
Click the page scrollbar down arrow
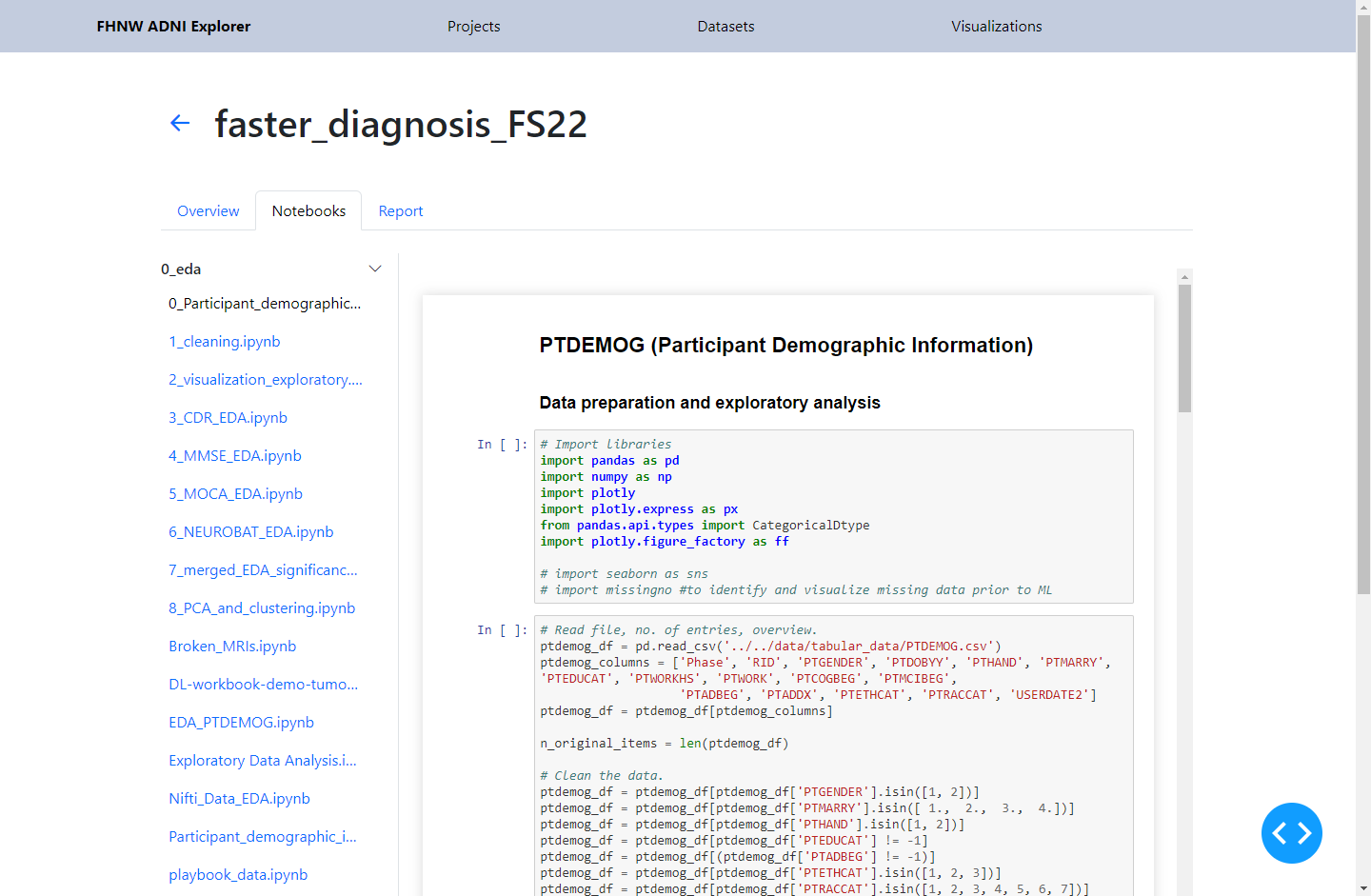pos(1363,888)
